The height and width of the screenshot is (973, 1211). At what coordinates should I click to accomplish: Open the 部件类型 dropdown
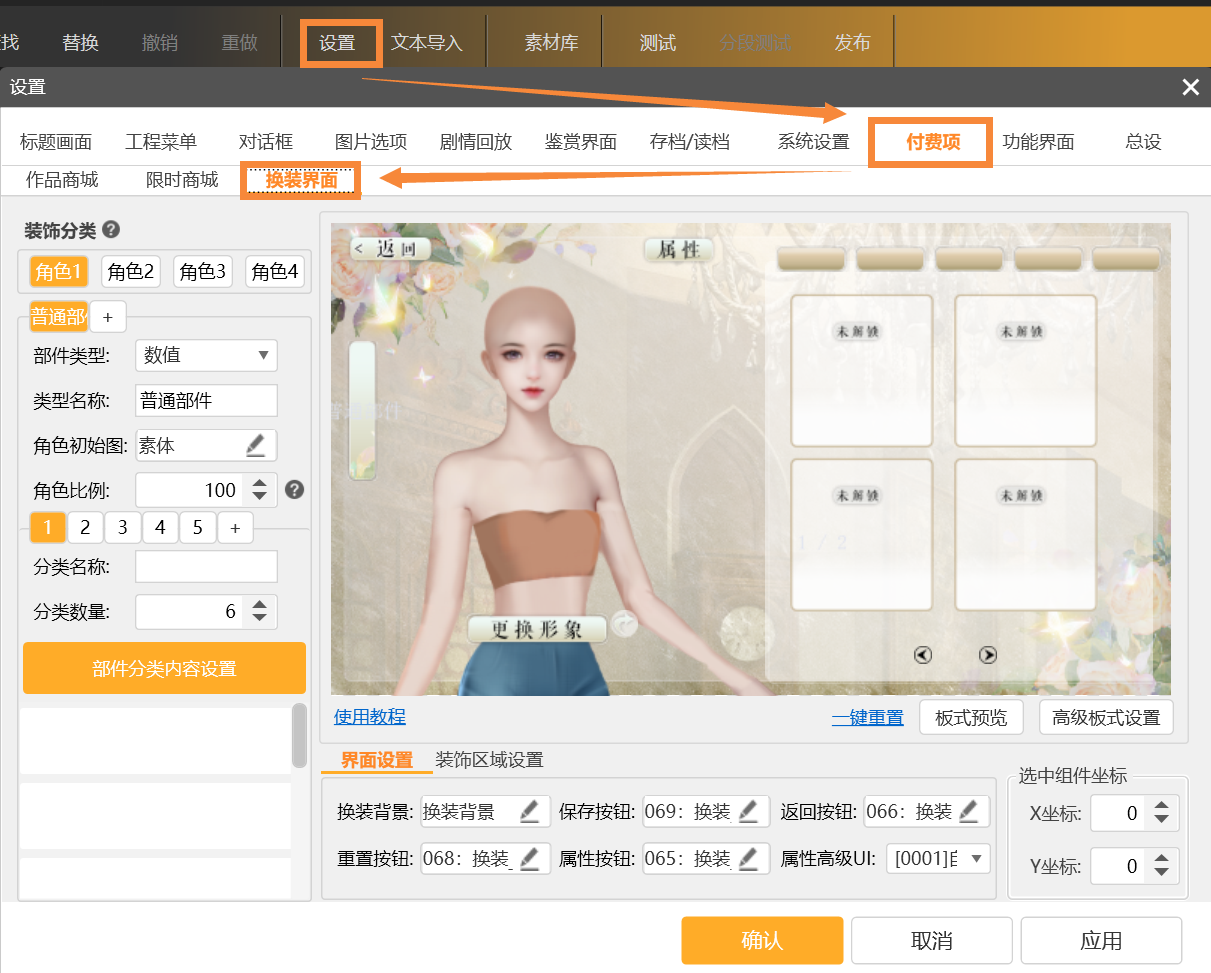click(206, 355)
